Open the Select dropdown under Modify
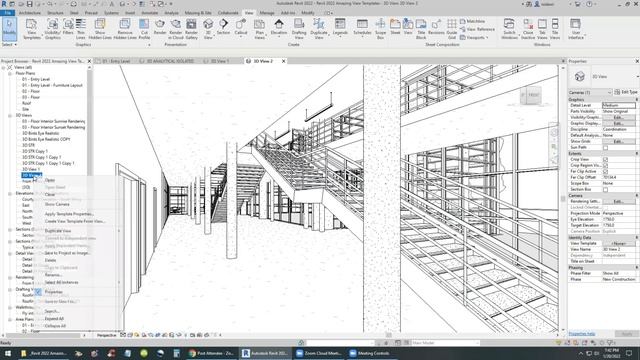This screenshot has width=640, height=360. point(9,44)
